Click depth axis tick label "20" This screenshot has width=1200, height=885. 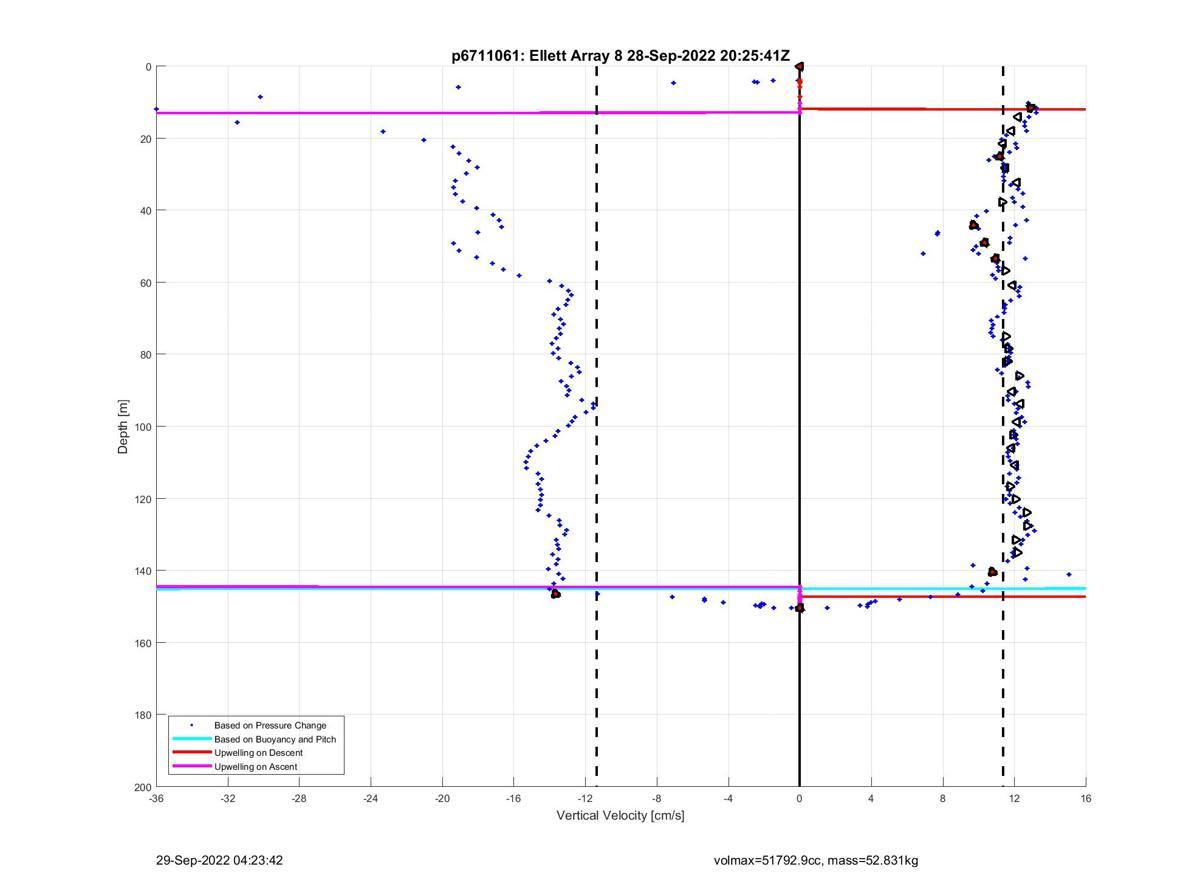pyautogui.click(x=146, y=139)
